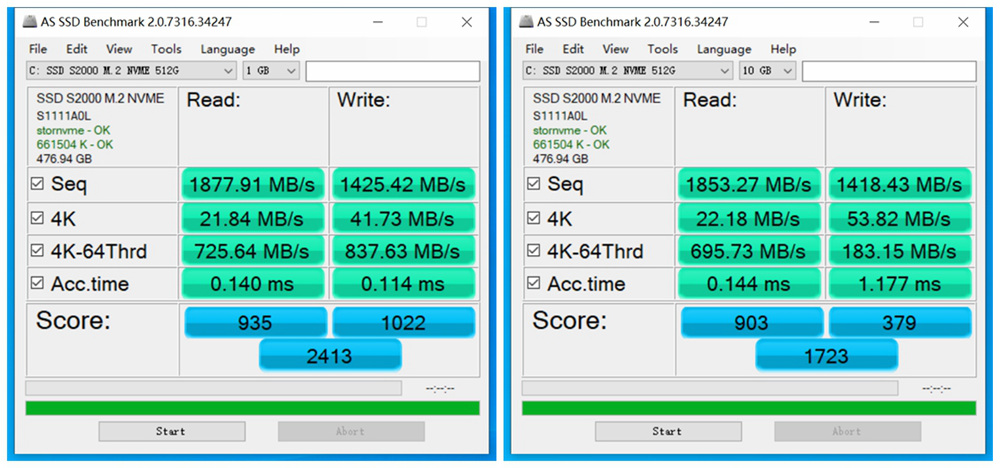The height and width of the screenshot is (468, 1000).
Task: Open View menu in left window
Action: [119, 49]
